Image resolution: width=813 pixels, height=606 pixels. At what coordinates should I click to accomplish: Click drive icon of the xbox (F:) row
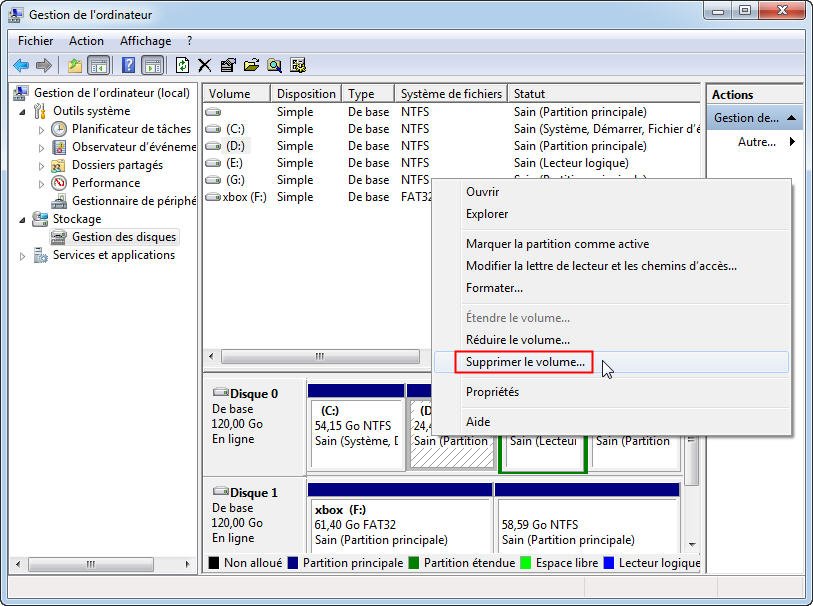(213, 197)
